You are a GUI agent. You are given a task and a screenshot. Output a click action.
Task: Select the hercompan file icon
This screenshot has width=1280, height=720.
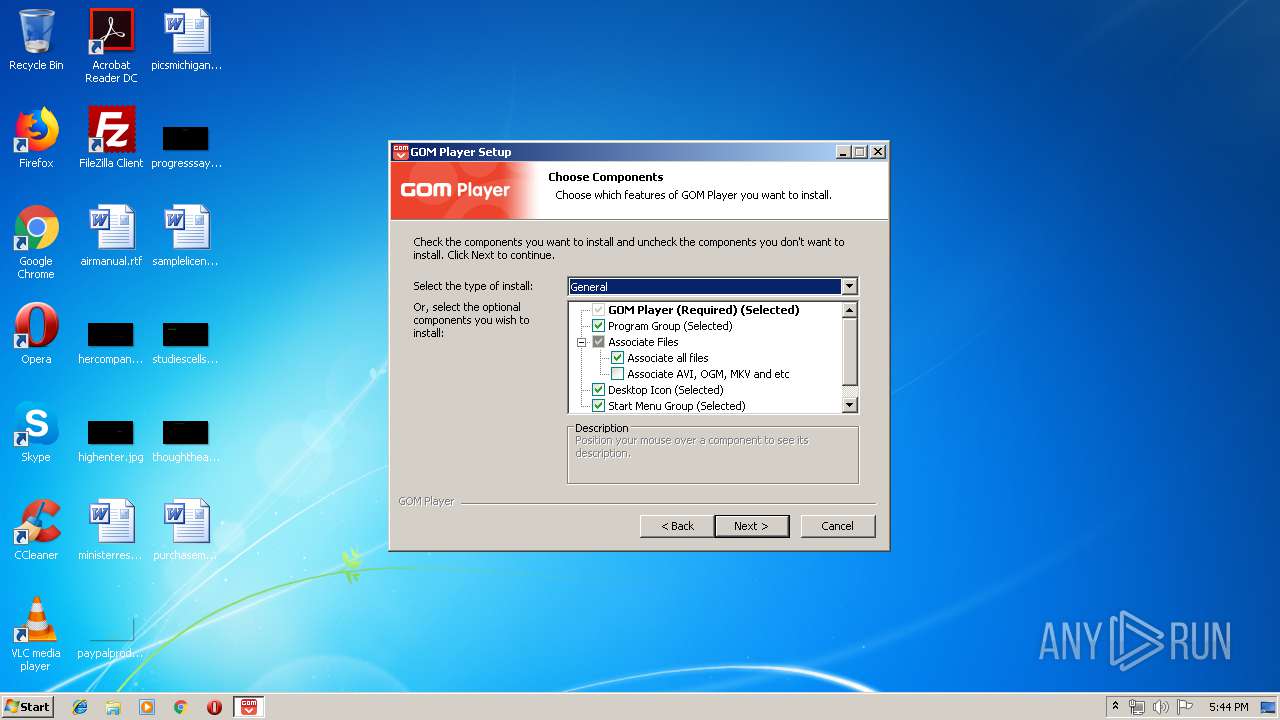111,343
